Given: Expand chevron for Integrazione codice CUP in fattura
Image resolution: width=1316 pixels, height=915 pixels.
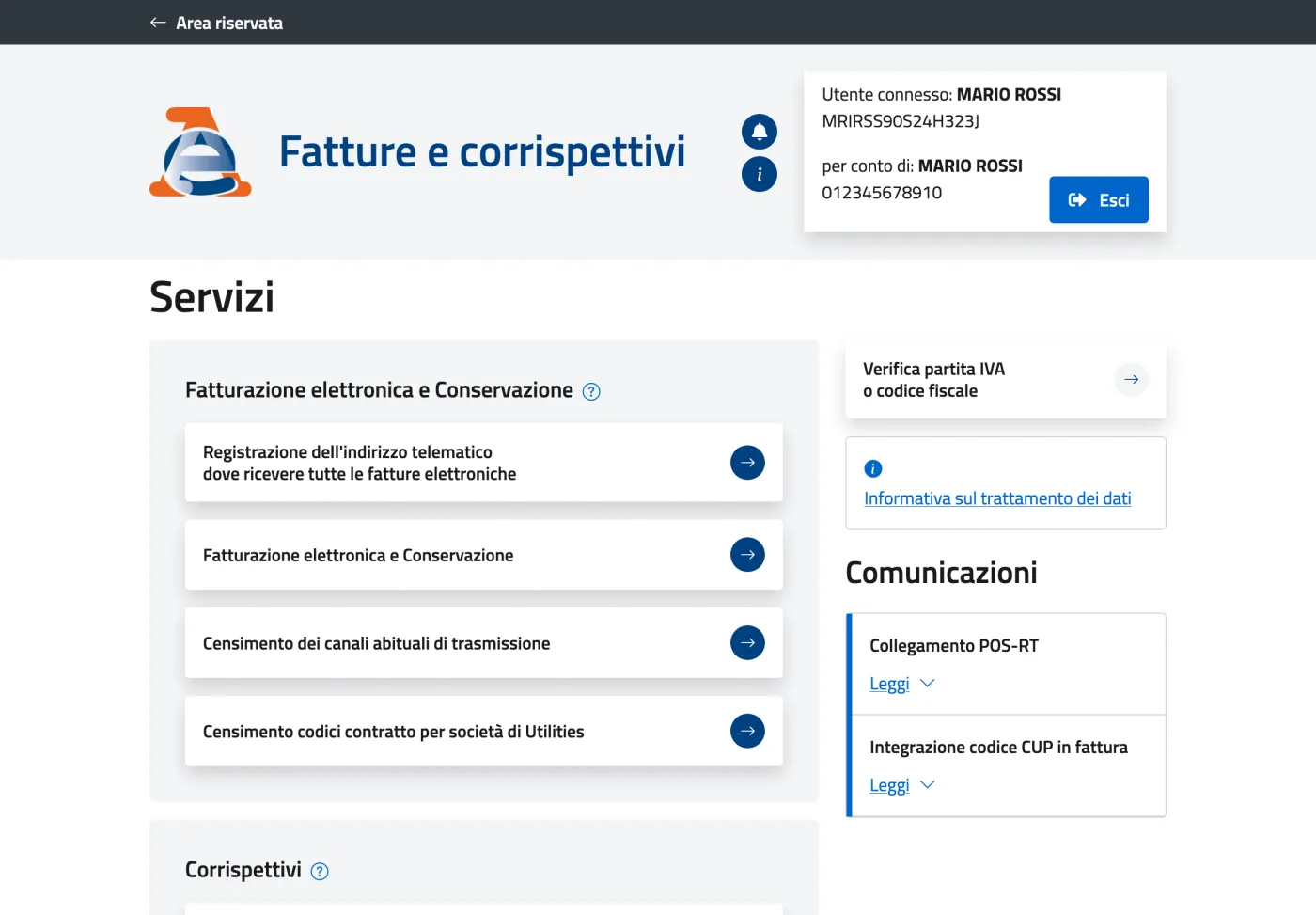Looking at the screenshot, I should (928, 784).
